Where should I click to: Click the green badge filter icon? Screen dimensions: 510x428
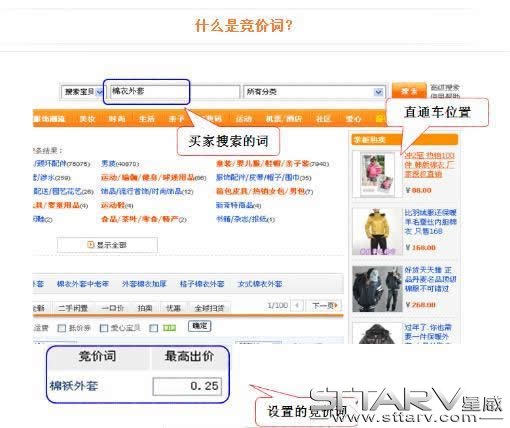[x=169, y=328]
